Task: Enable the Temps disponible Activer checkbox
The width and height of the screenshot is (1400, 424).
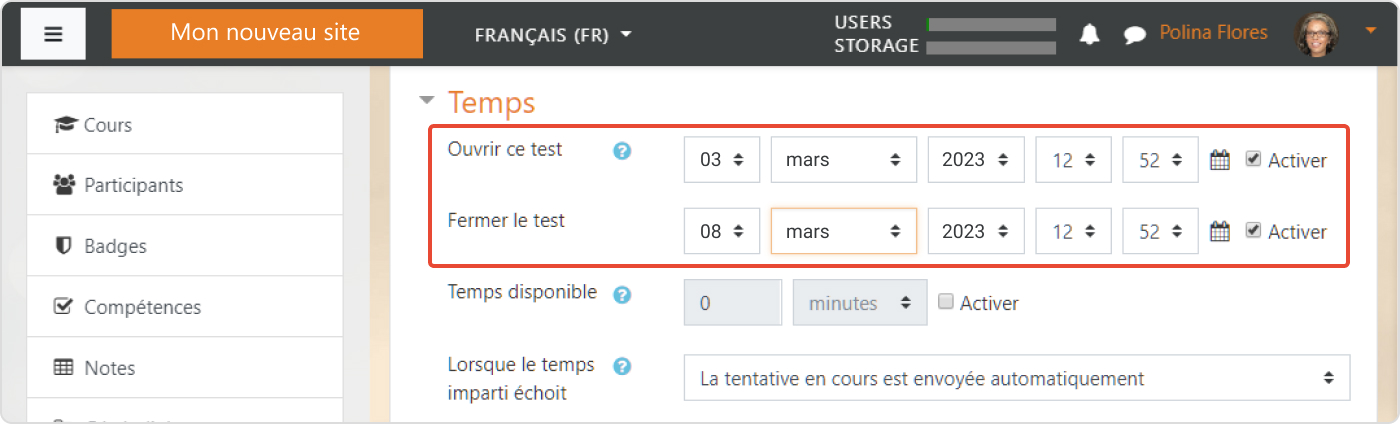Action: (x=946, y=302)
